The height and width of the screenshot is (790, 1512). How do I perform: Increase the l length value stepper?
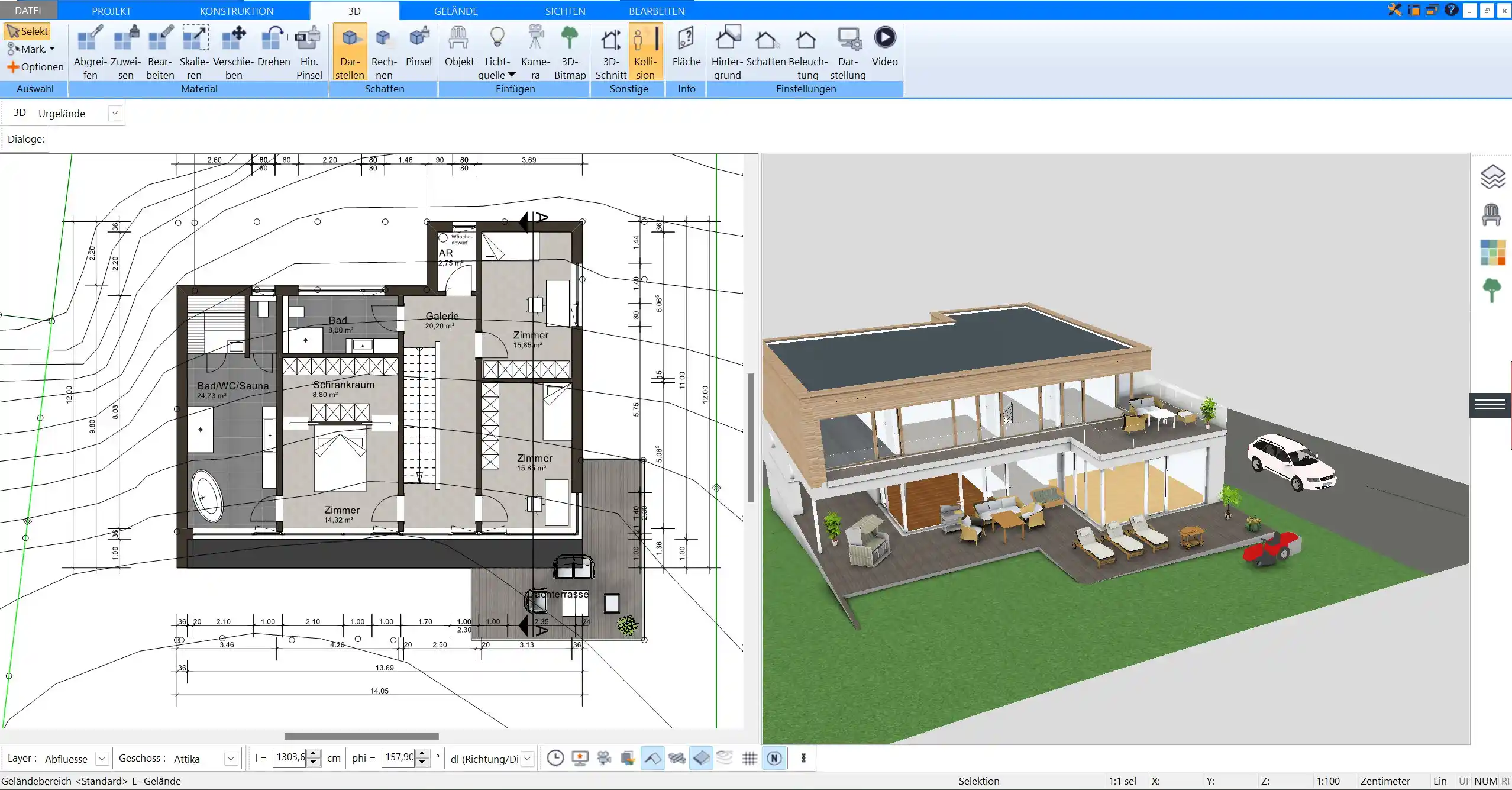[315, 753]
